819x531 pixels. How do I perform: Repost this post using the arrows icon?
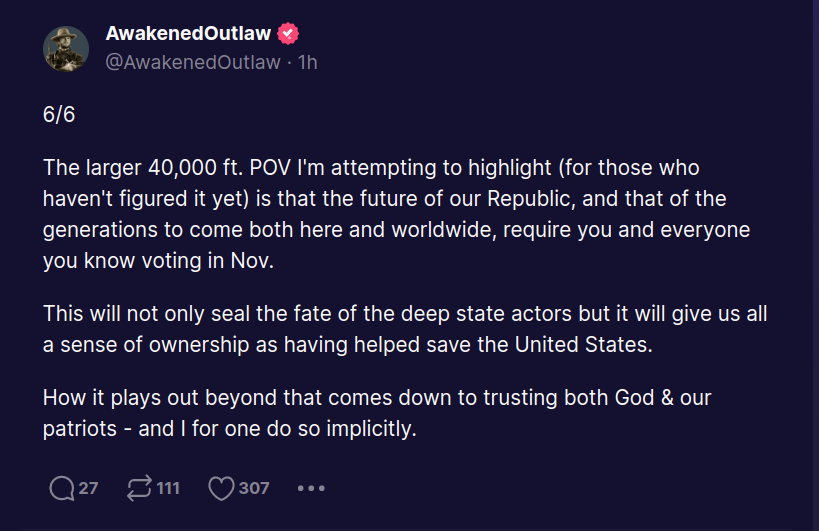pos(138,488)
